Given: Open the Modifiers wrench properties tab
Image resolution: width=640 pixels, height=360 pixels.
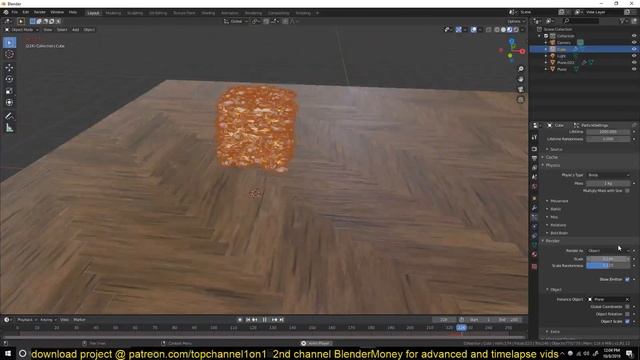Looking at the screenshot, I should coord(534,208).
